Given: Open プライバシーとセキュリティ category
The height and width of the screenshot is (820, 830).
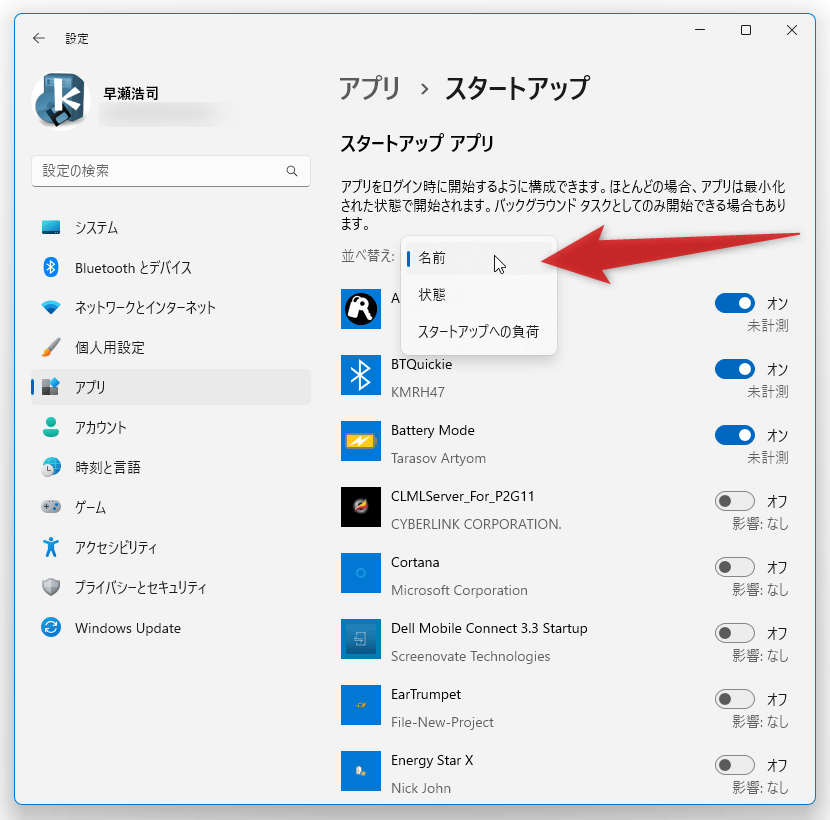Looking at the screenshot, I should 171,587.
